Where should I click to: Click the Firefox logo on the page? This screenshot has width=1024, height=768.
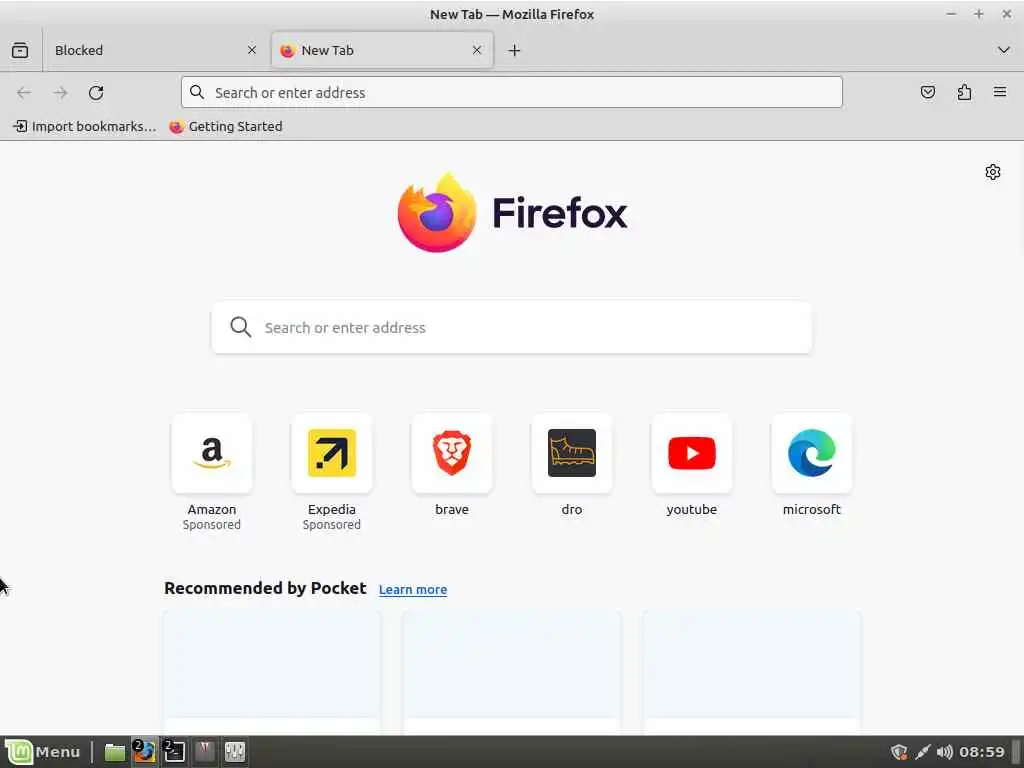(511, 212)
